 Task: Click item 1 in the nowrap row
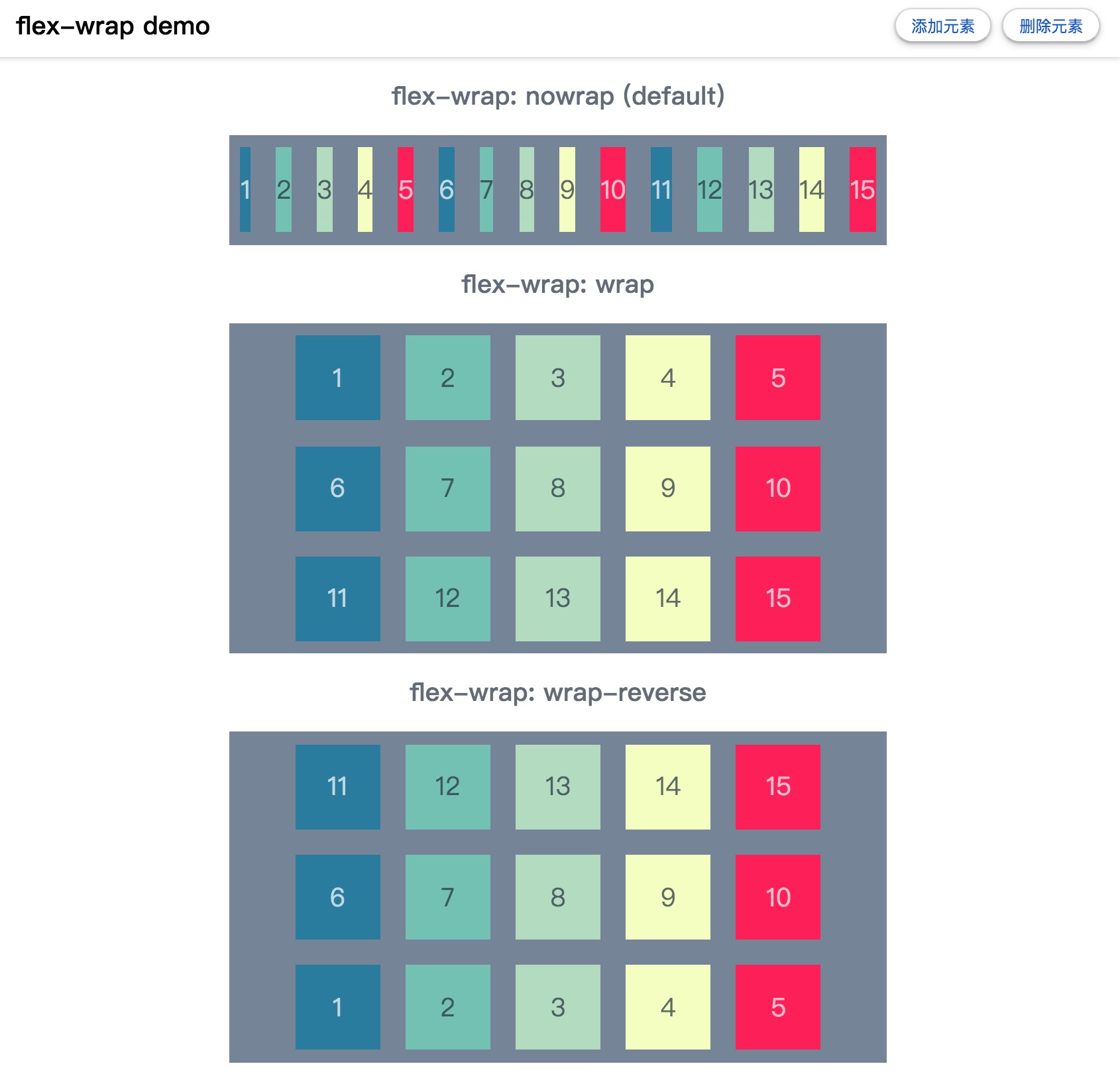246,190
